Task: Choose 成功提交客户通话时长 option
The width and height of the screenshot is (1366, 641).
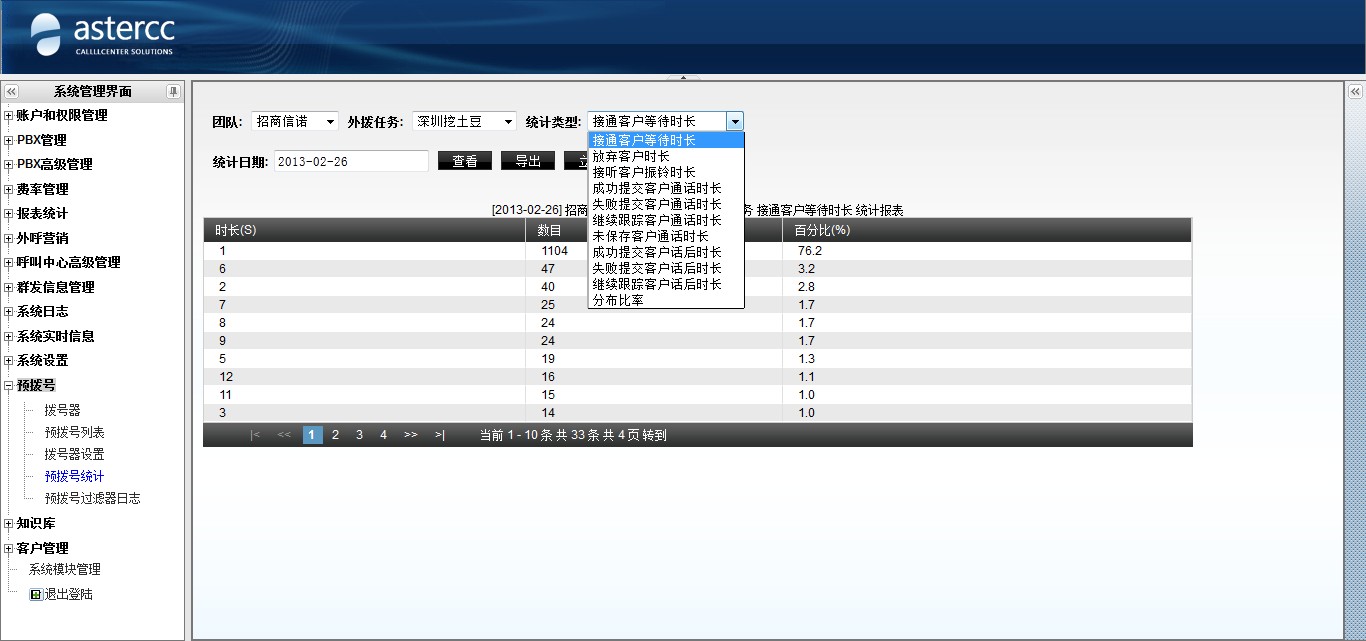Action: click(x=656, y=188)
